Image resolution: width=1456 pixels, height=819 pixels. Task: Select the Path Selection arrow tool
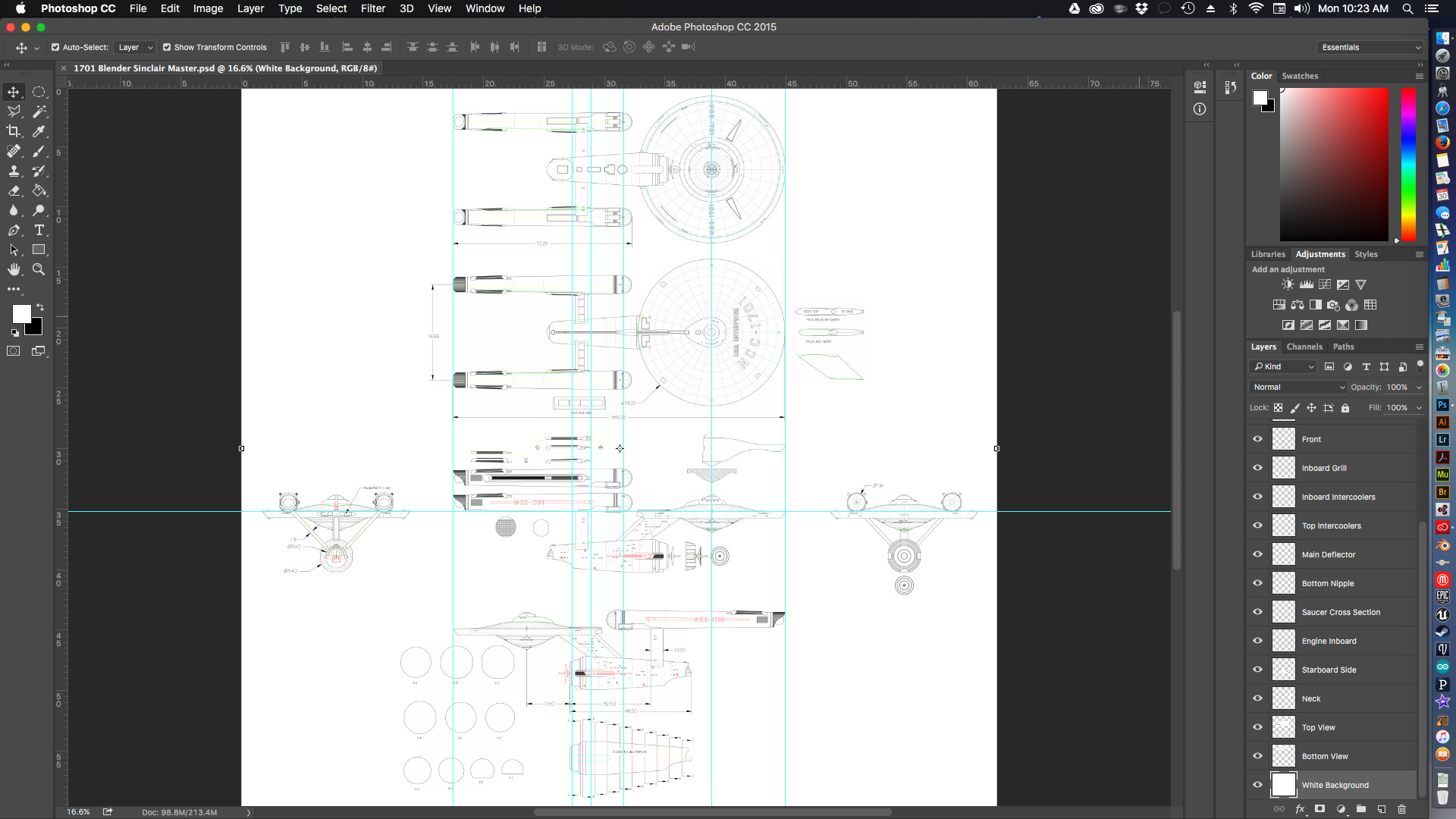[x=14, y=249]
